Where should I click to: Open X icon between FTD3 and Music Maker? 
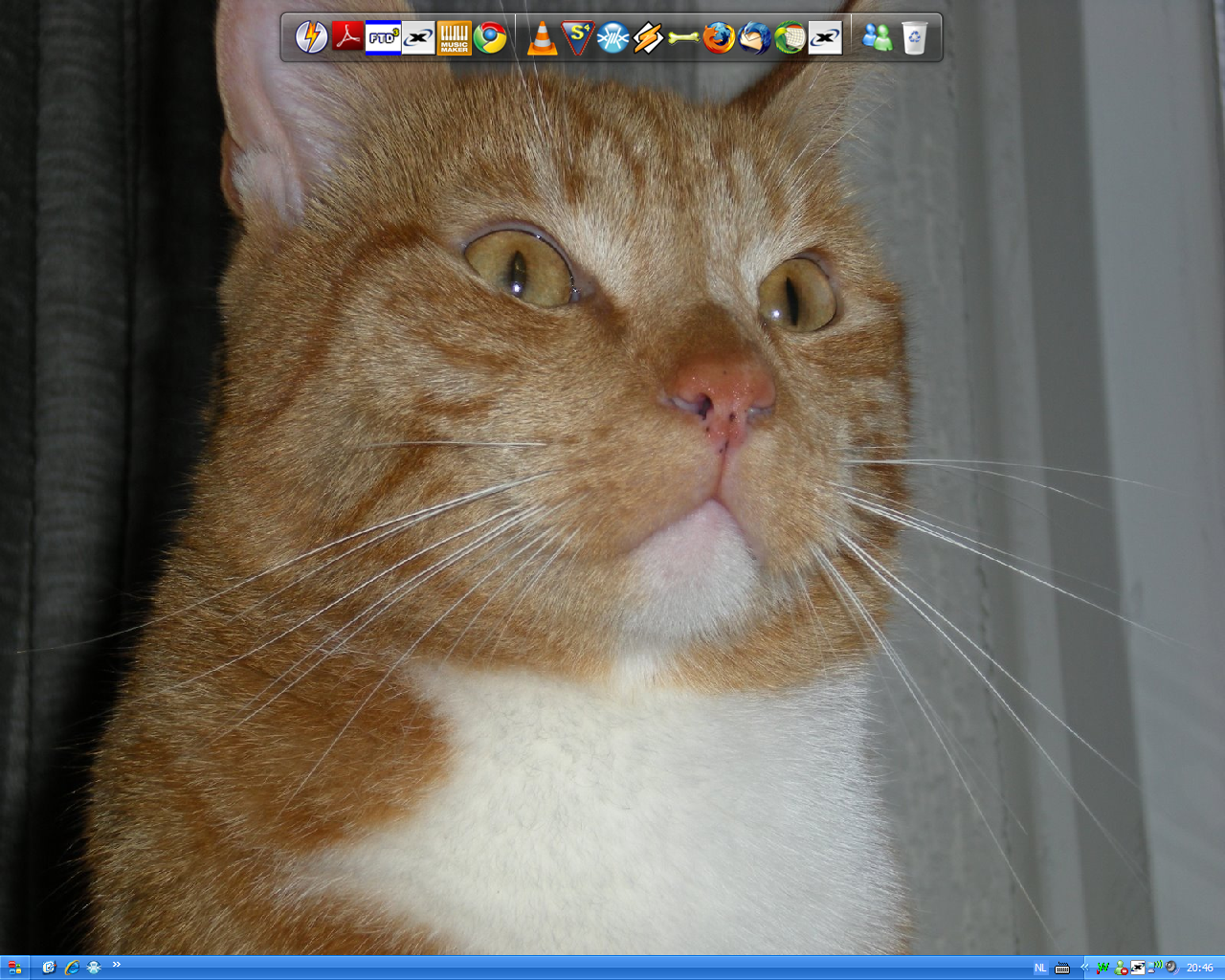click(x=418, y=37)
